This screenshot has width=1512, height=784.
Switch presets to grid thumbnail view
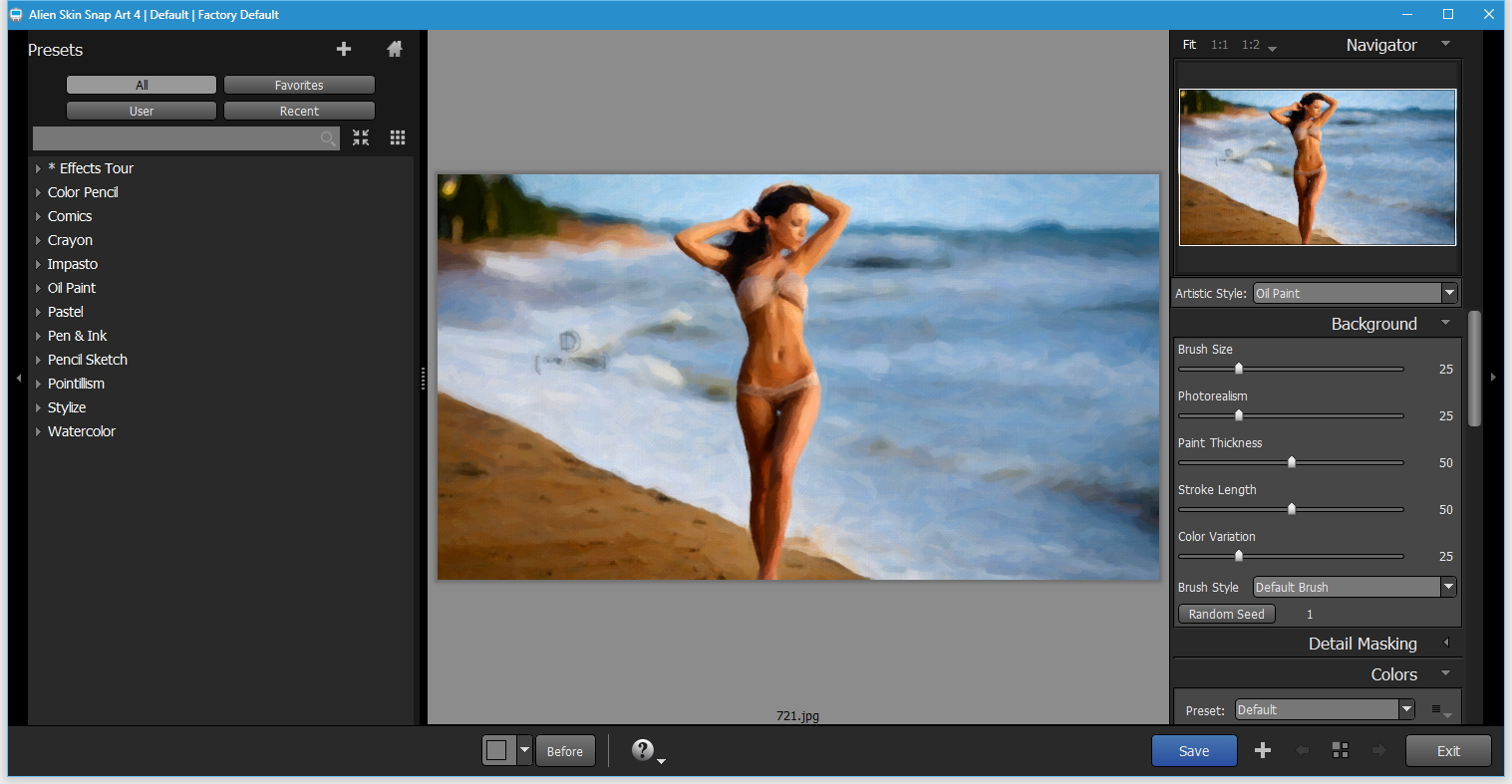pyautogui.click(x=398, y=137)
